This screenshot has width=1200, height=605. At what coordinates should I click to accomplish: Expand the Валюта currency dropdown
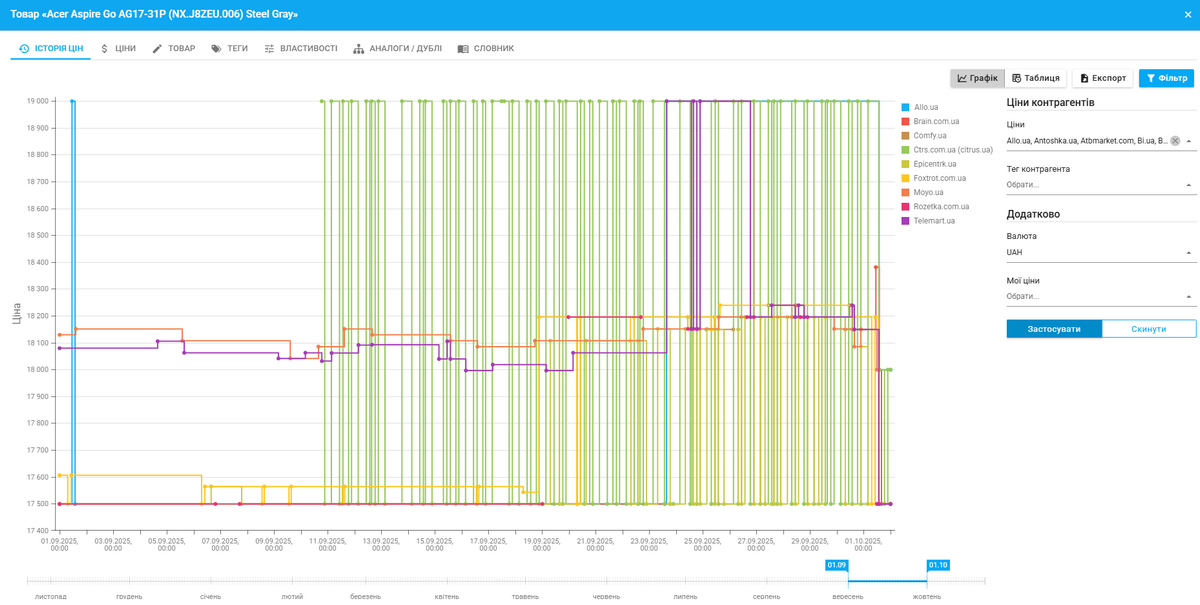coord(1100,253)
